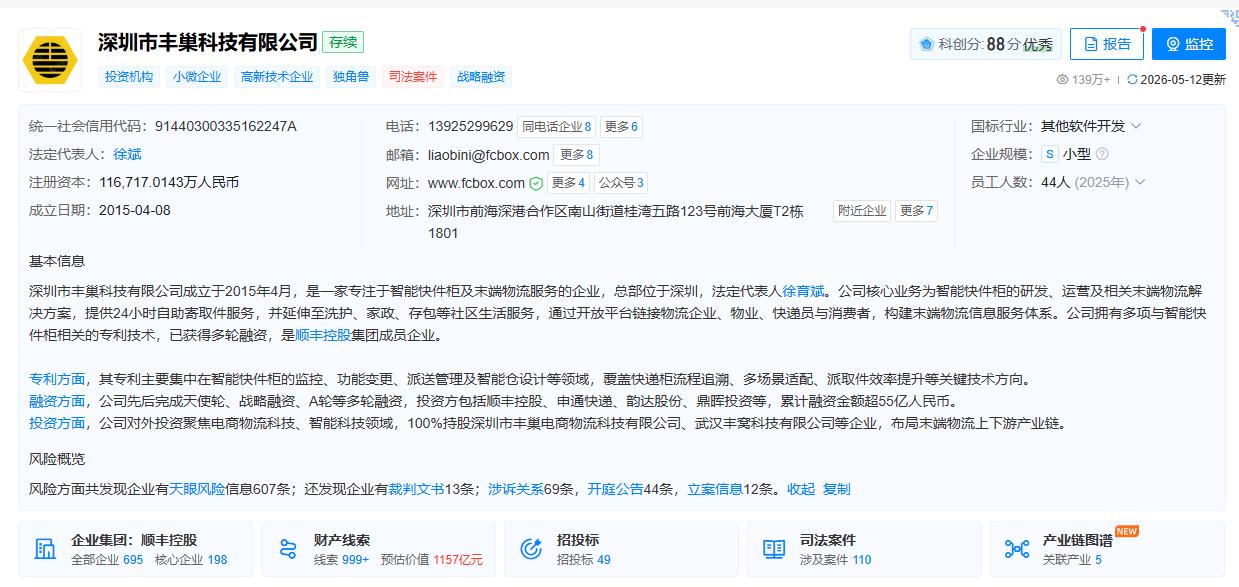Open the 财产线索 card
The width and height of the screenshot is (1239, 587).
[x=379, y=549]
